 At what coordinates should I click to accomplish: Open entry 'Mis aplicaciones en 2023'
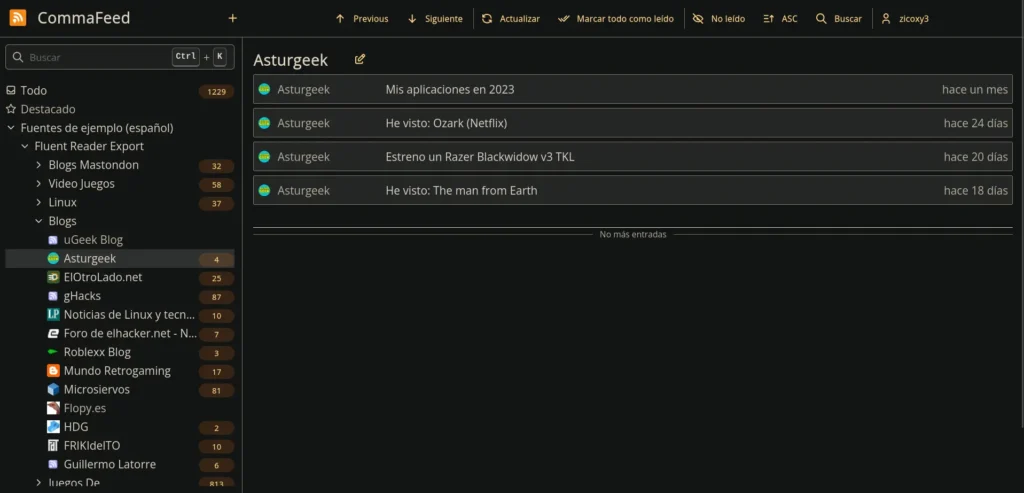[x=450, y=90]
